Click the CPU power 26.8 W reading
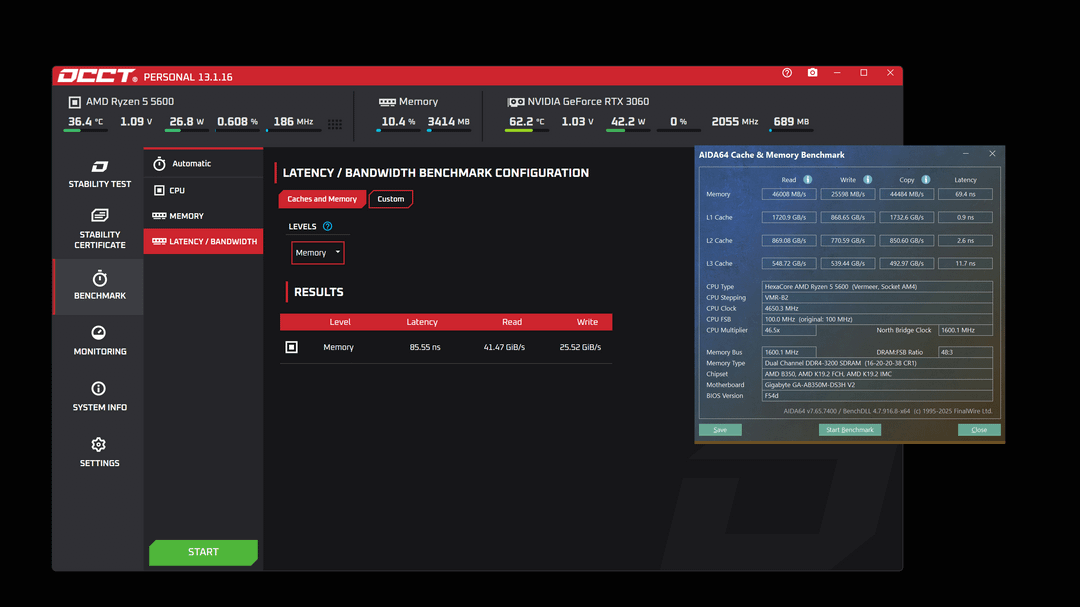The height and width of the screenshot is (607, 1080). point(186,122)
